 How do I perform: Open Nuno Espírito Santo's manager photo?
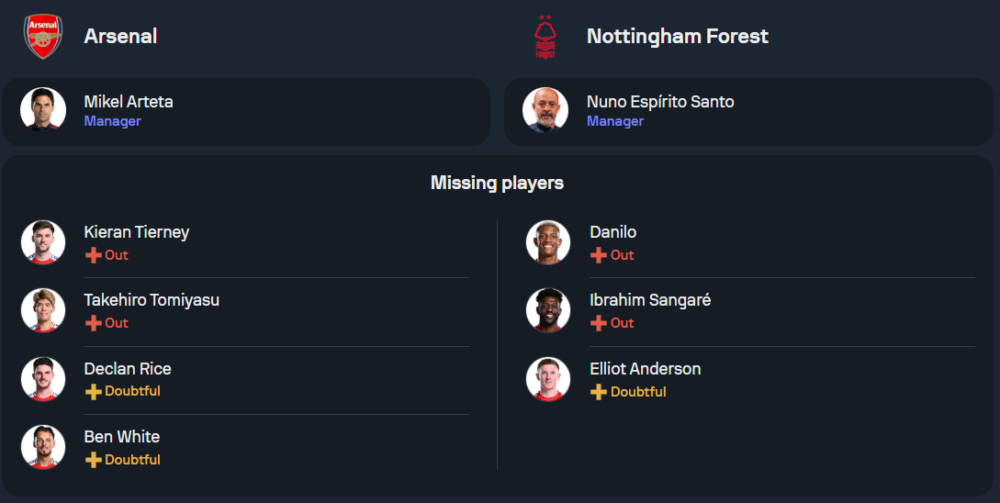pos(546,110)
